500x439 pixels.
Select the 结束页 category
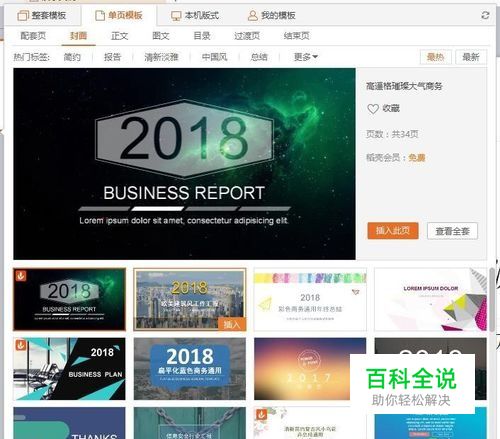296,36
